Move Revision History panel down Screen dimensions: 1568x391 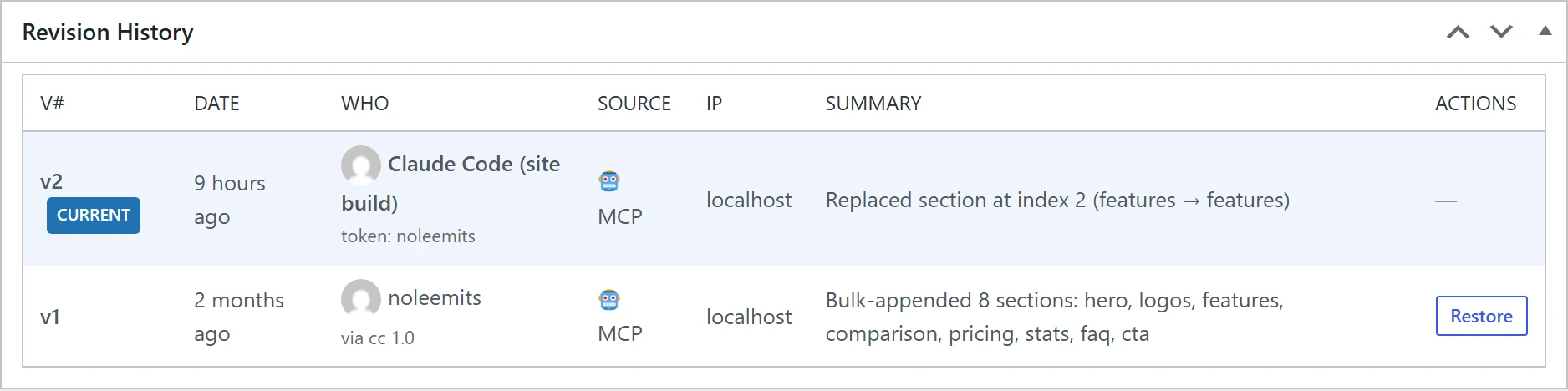pyautogui.click(x=1501, y=32)
